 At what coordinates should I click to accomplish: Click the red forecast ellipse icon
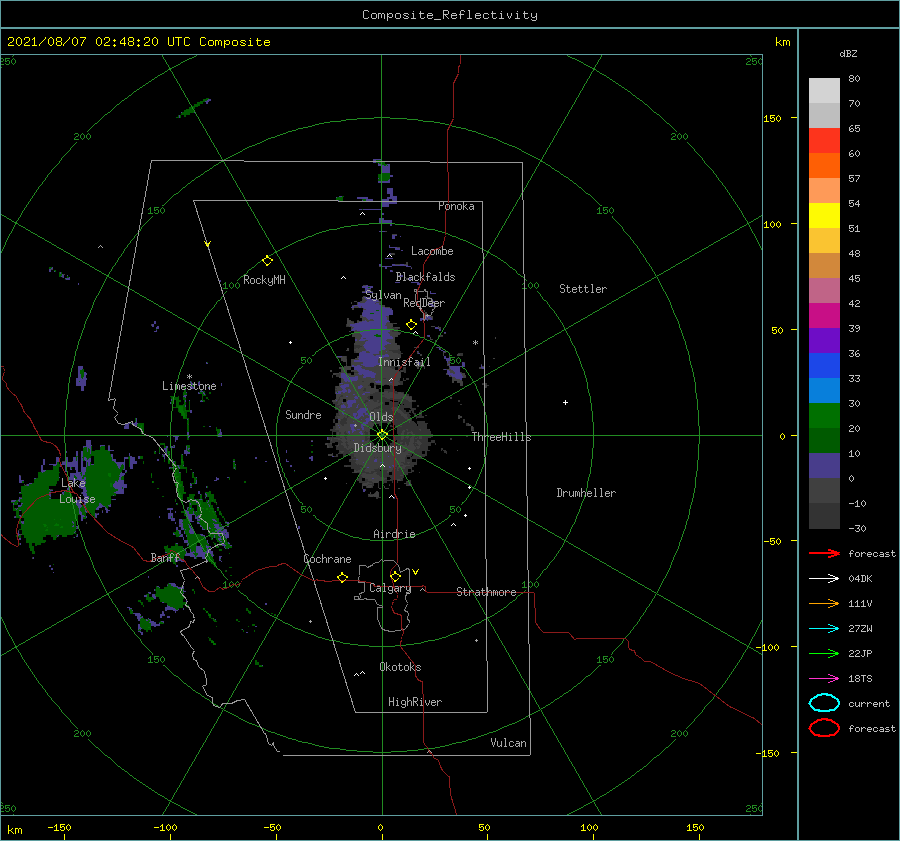(824, 728)
